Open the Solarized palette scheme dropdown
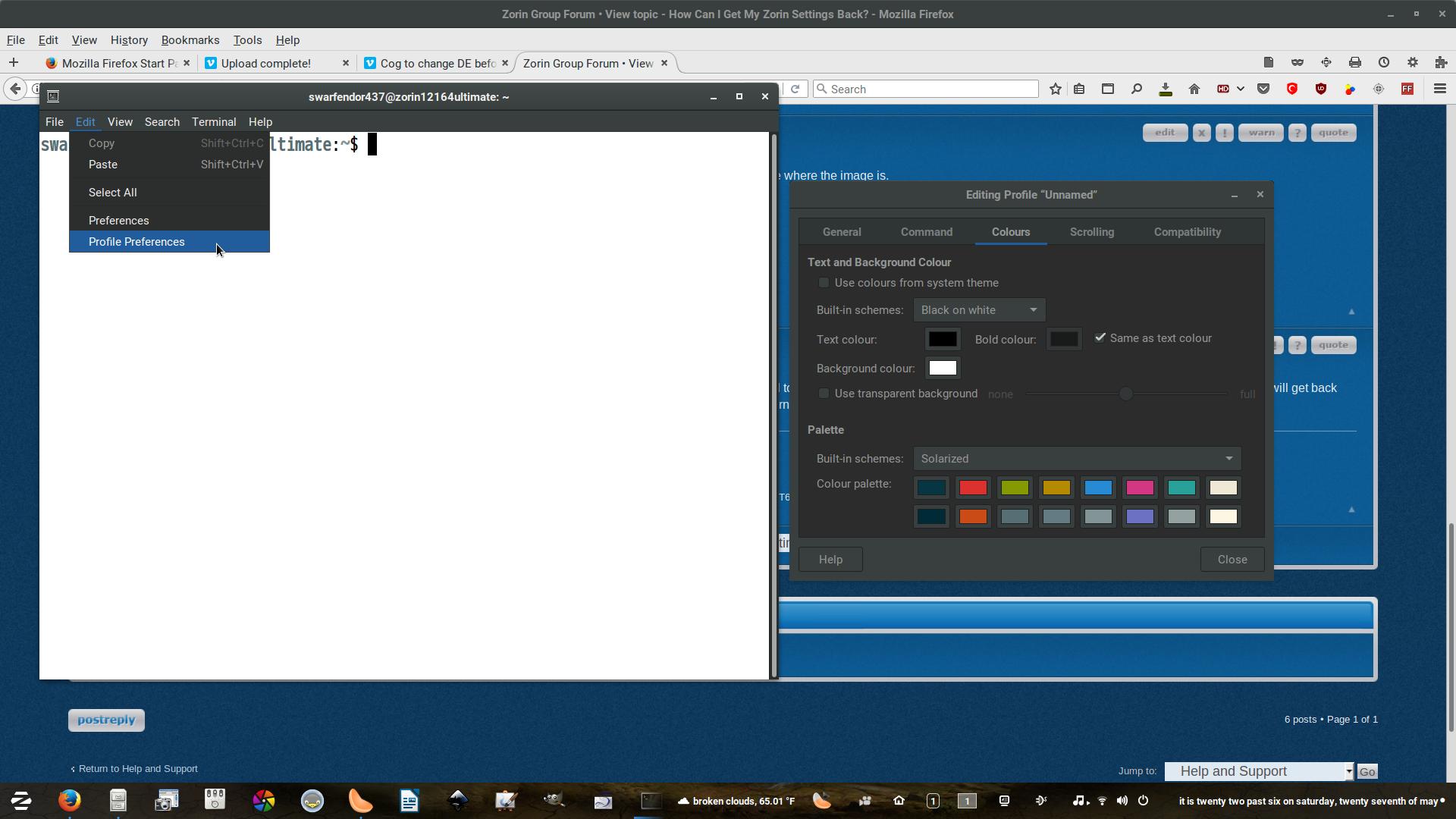 point(1077,459)
